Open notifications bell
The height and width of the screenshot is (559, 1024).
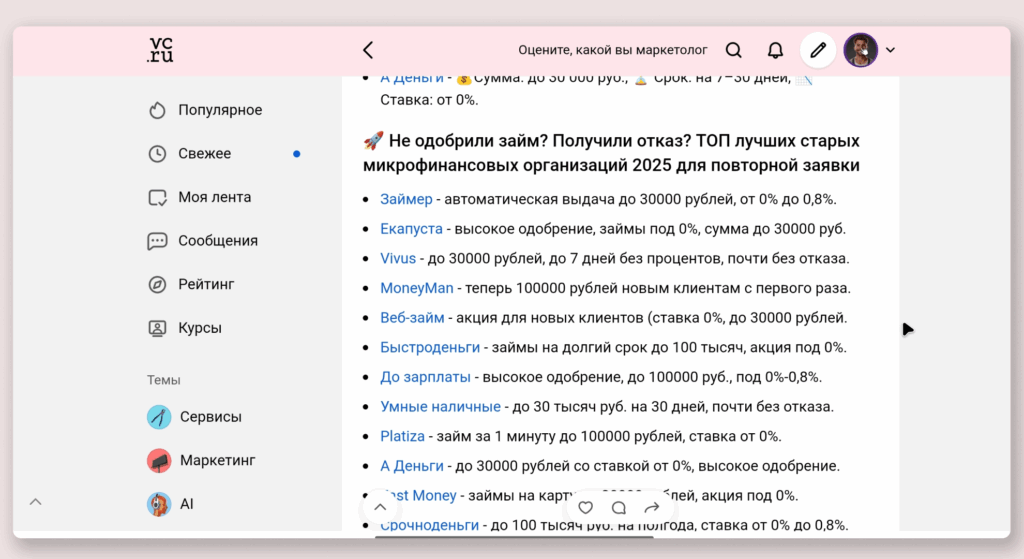(x=775, y=50)
